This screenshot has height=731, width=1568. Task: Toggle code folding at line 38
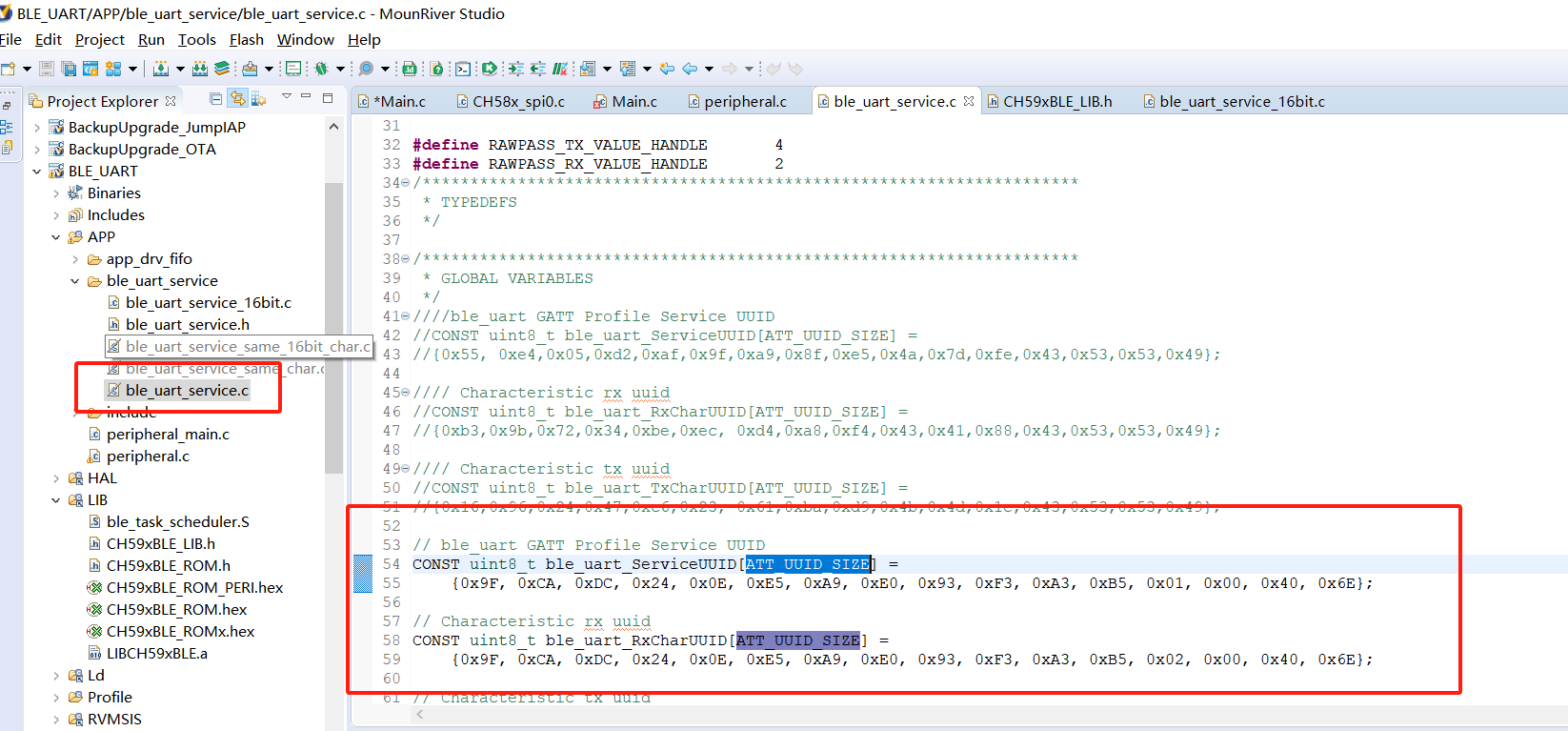coord(406,259)
